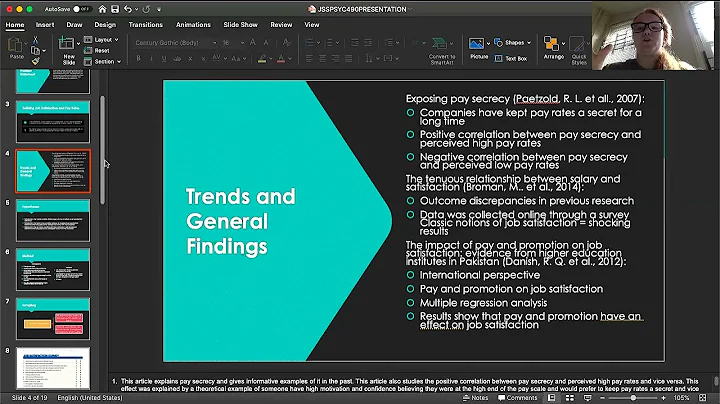Copy selection with Copy icon
This screenshot has height=404, width=720.
[35, 50]
